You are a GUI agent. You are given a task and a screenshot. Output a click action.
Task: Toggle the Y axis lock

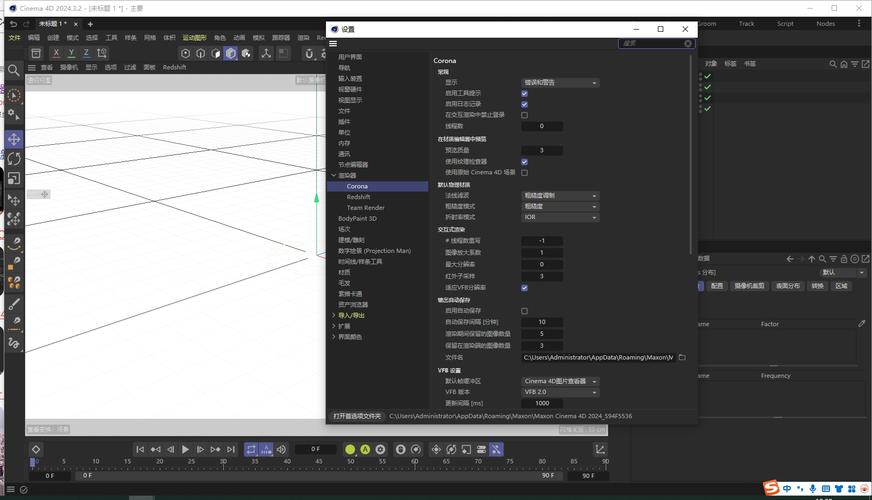[71, 53]
